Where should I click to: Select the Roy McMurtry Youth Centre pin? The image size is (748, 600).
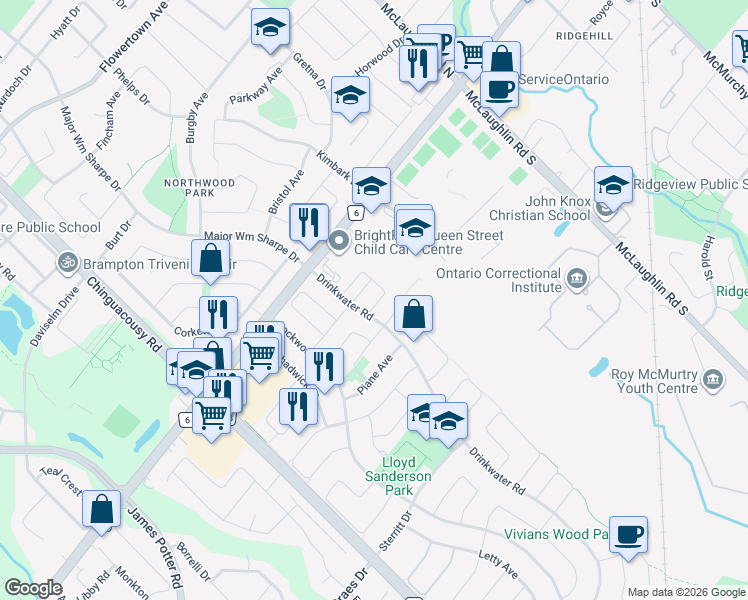pyautogui.click(x=713, y=380)
